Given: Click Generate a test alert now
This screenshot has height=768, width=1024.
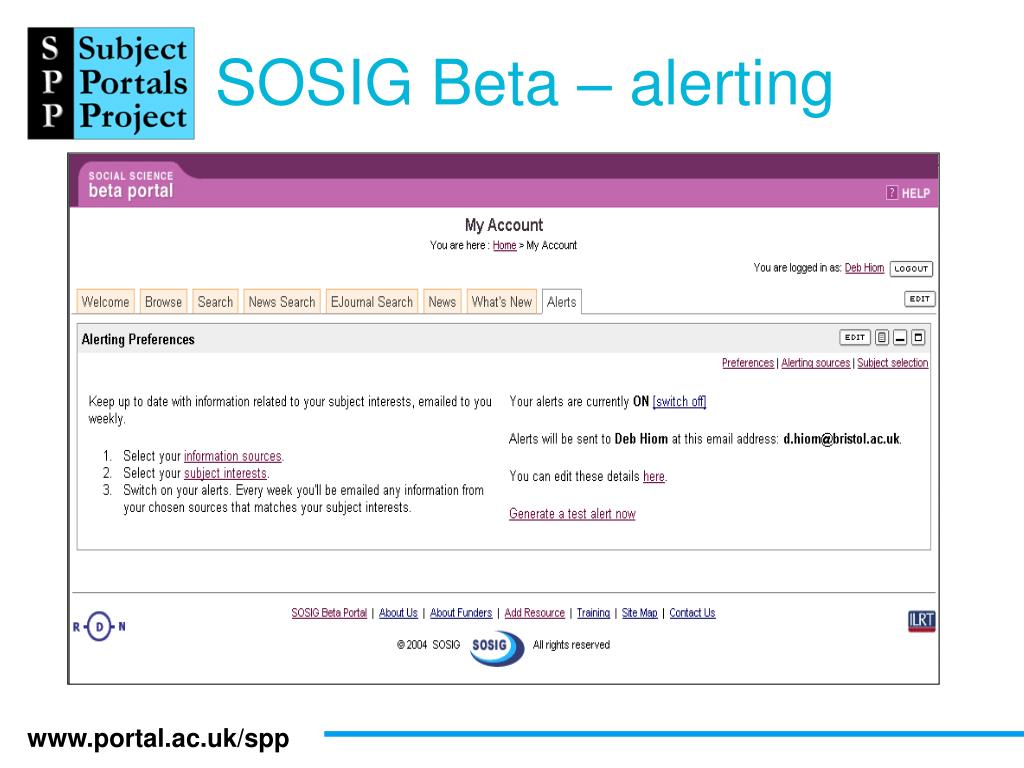Looking at the screenshot, I should (572, 514).
